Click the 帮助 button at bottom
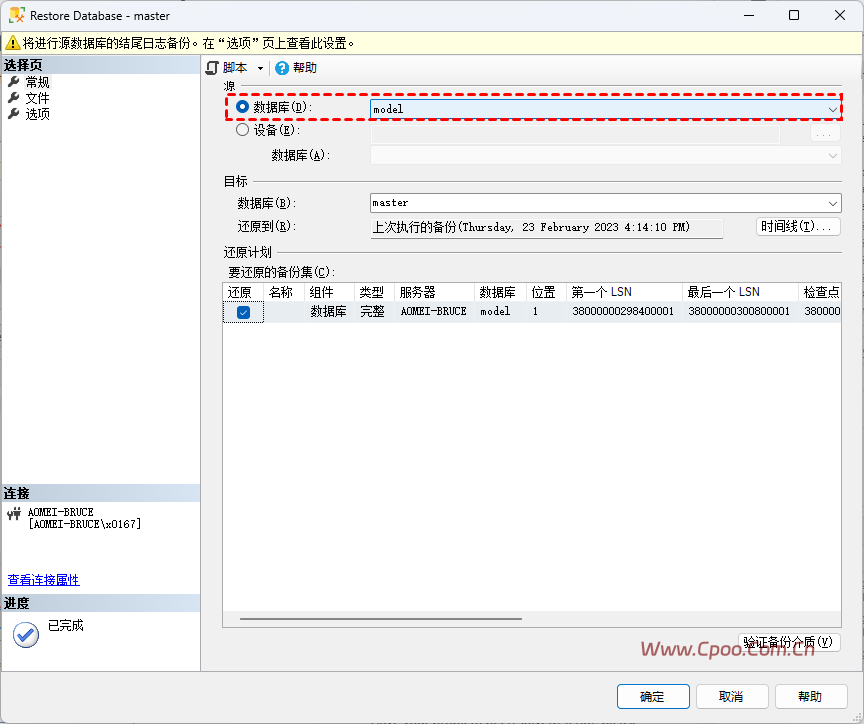 pyautogui.click(x=811, y=696)
